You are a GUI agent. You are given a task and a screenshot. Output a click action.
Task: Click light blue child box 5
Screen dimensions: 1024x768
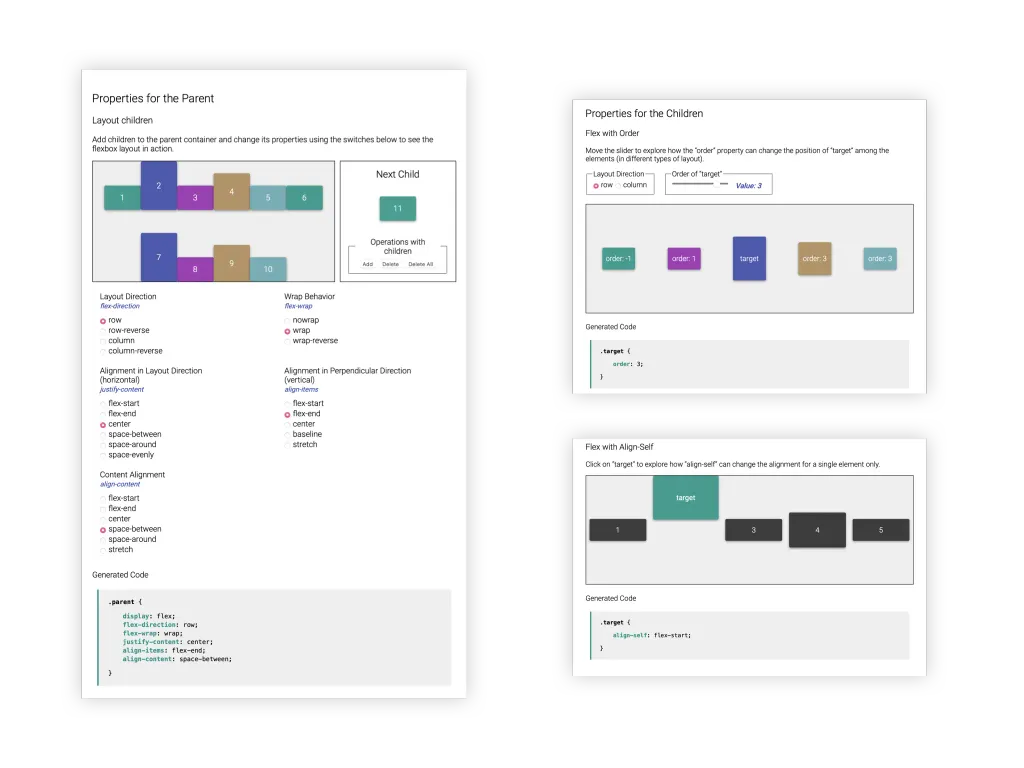coord(268,198)
